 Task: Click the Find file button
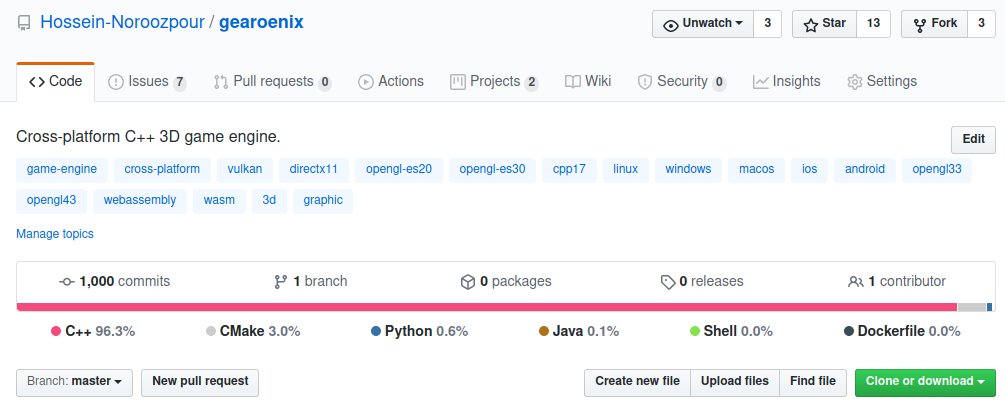pos(813,383)
